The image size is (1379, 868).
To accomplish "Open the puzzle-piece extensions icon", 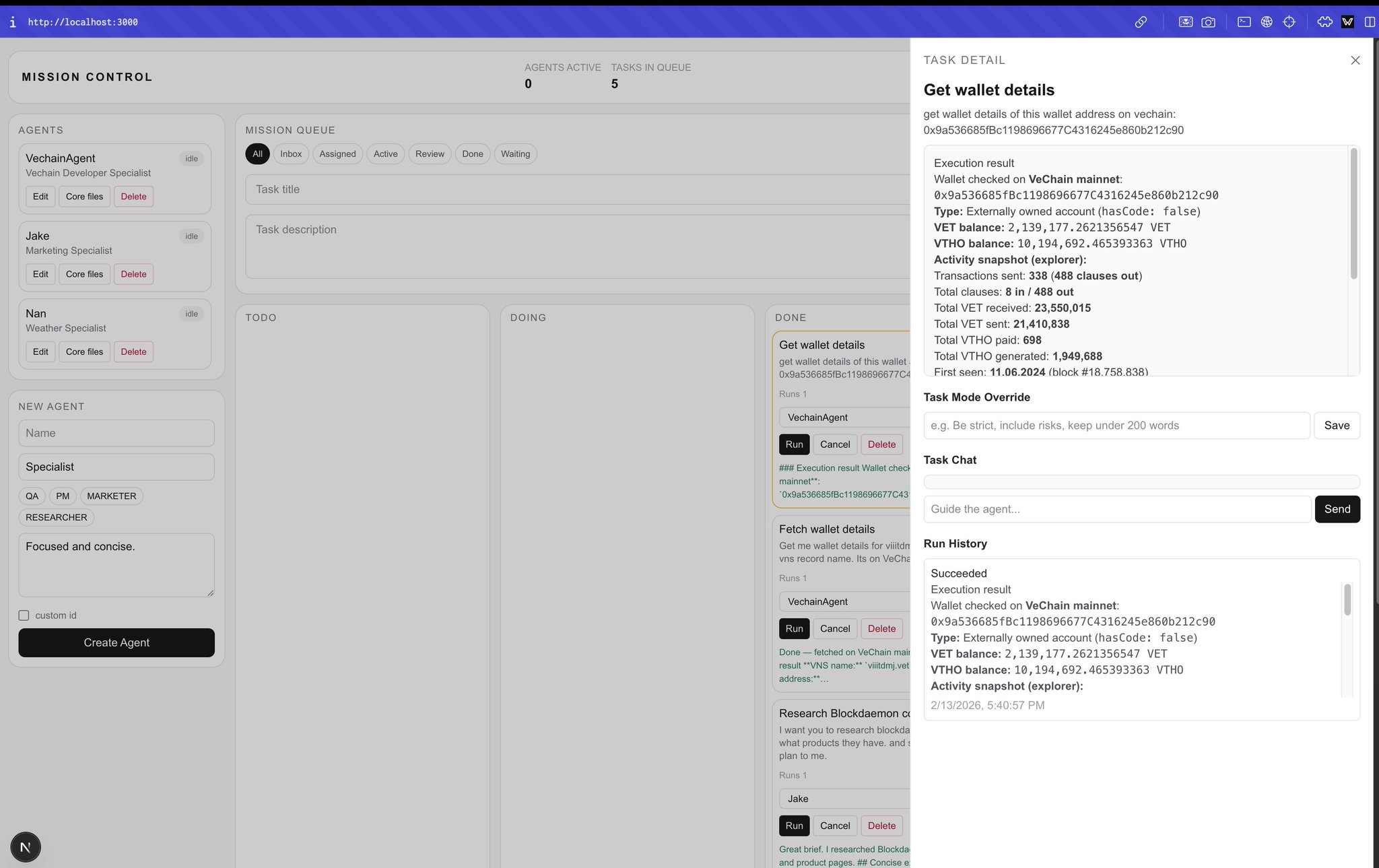I will click(x=1324, y=22).
